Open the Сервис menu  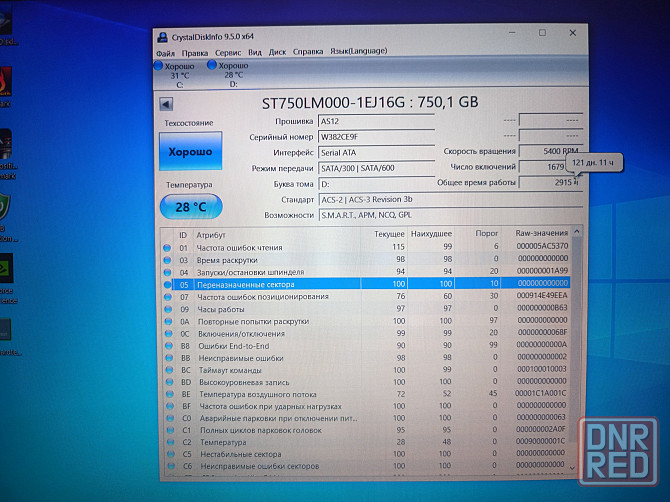point(228,53)
